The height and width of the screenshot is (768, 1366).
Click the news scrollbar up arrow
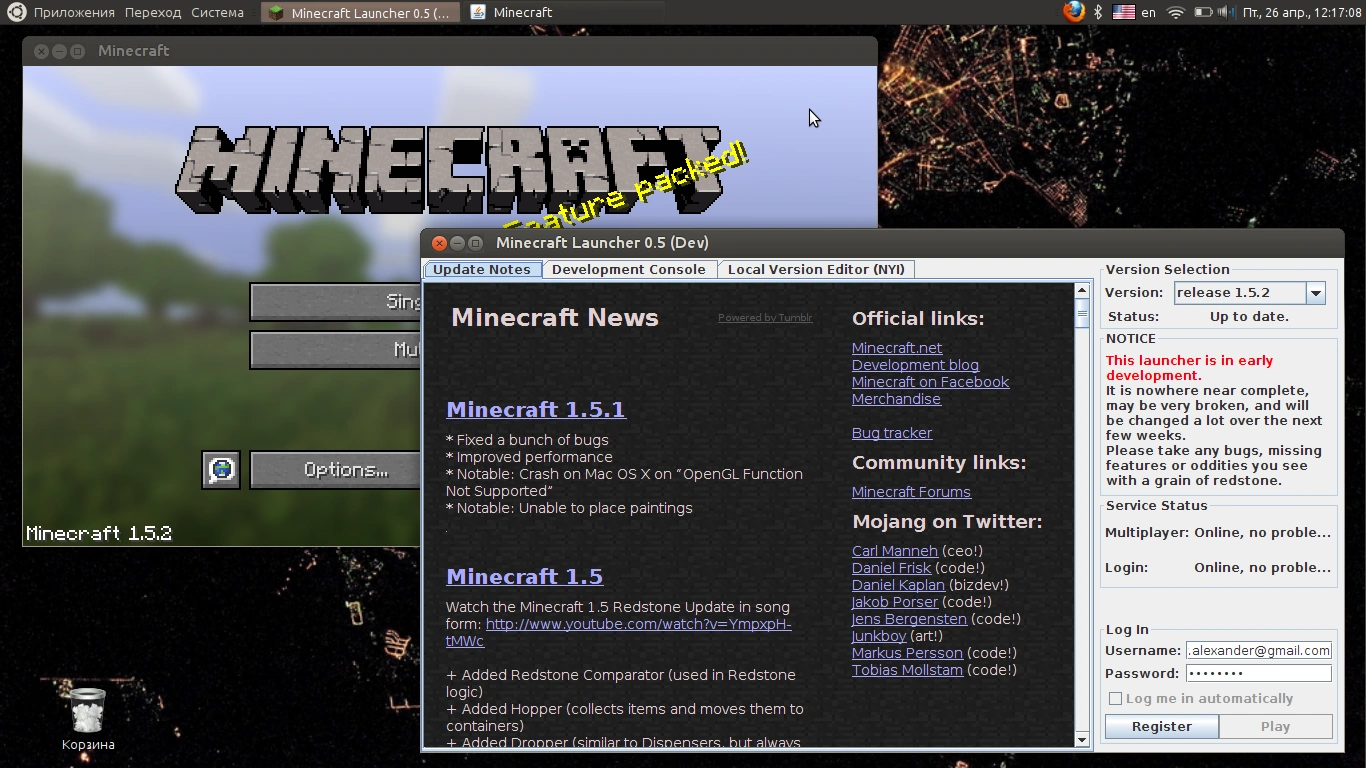pyautogui.click(x=1082, y=291)
